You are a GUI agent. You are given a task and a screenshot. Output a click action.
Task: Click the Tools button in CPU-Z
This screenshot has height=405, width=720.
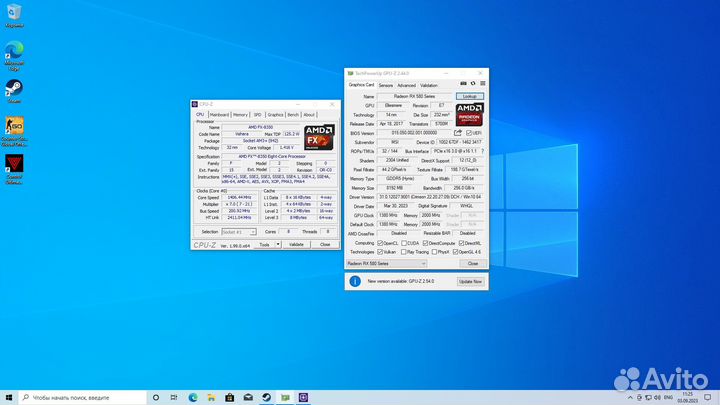pos(264,245)
